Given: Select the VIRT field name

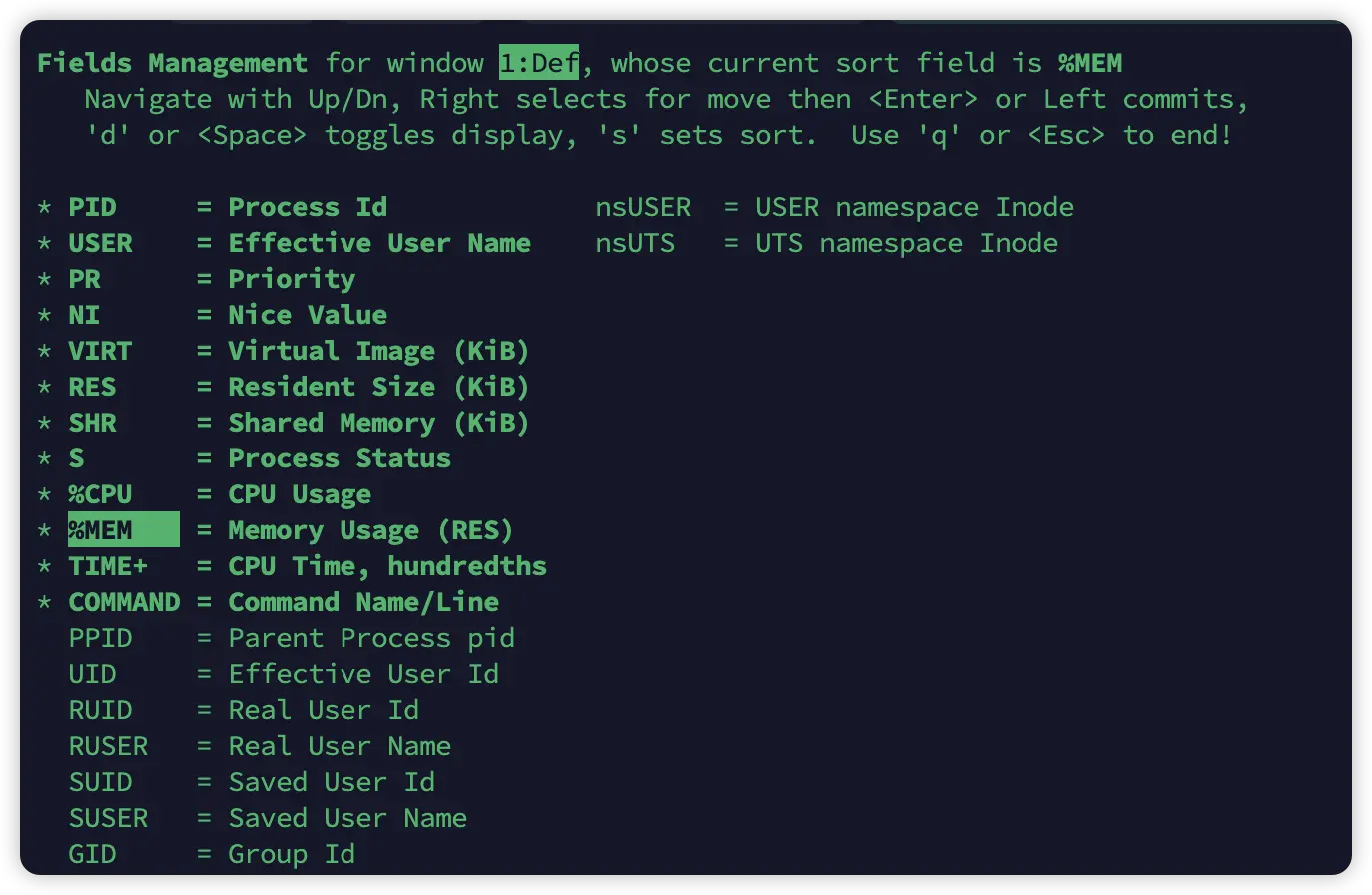Looking at the screenshot, I should (x=100, y=351).
